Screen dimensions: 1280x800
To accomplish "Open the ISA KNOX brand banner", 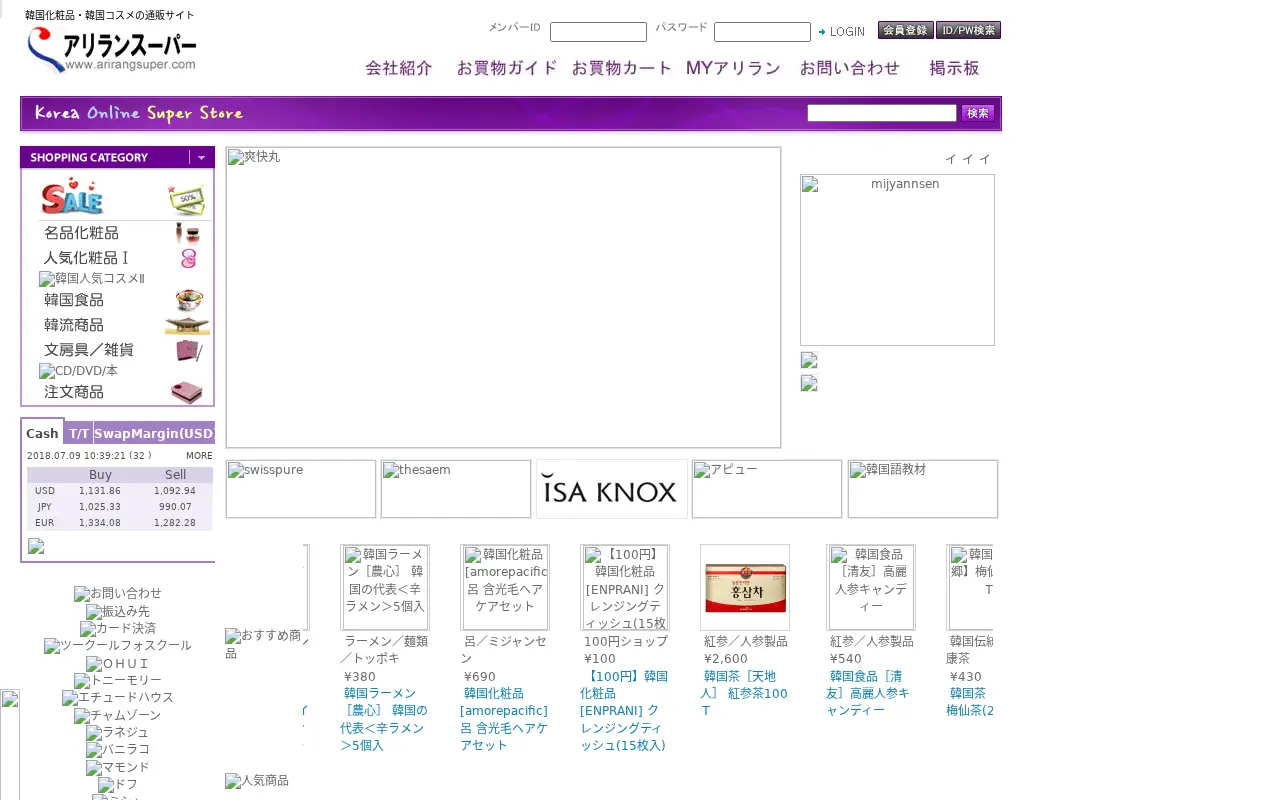I will 612,489.
